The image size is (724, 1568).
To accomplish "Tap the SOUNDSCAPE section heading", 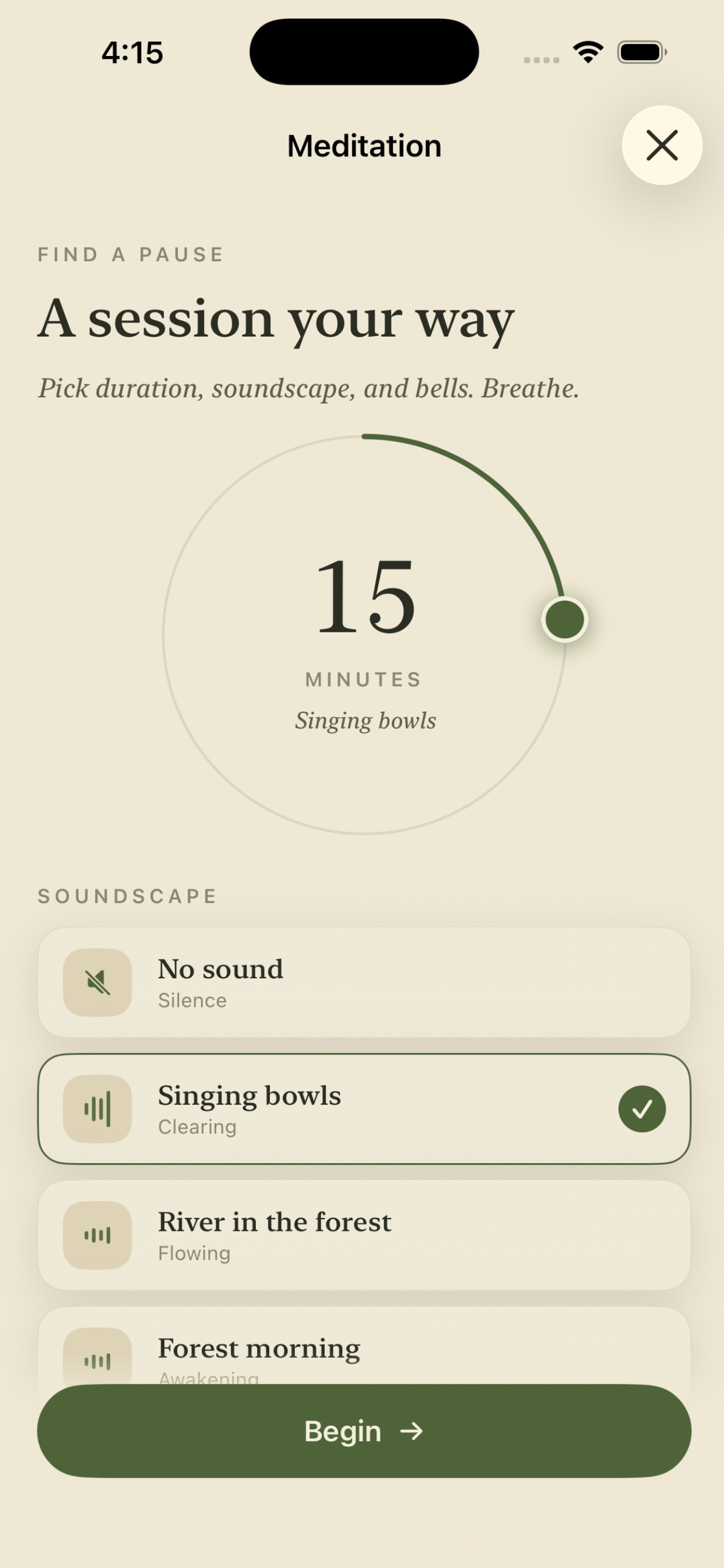I will pyautogui.click(x=127, y=896).
